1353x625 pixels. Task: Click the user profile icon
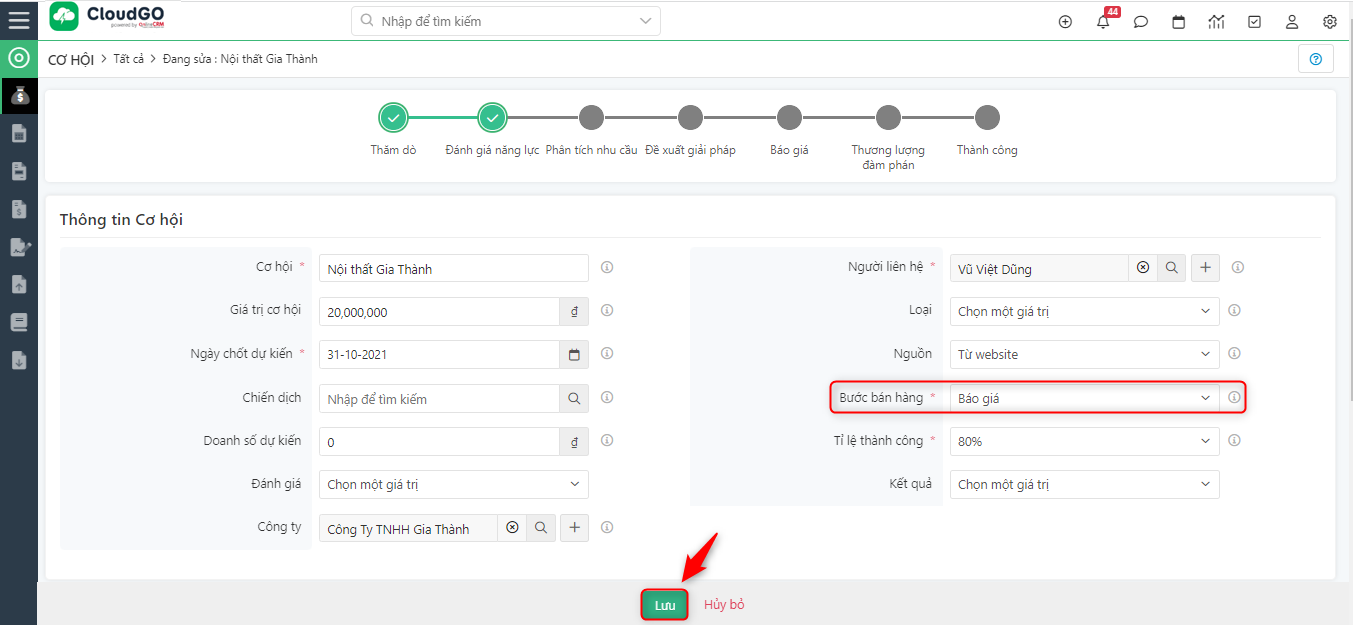tap(1292, 22)
